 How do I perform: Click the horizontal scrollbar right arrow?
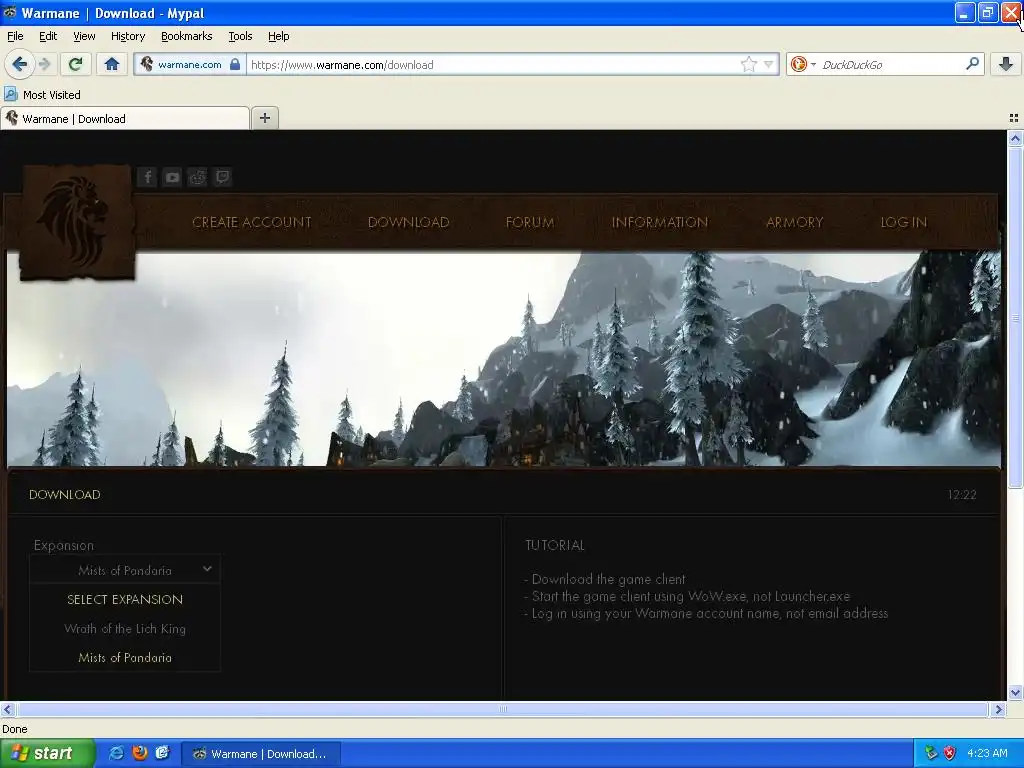point(998,709)
